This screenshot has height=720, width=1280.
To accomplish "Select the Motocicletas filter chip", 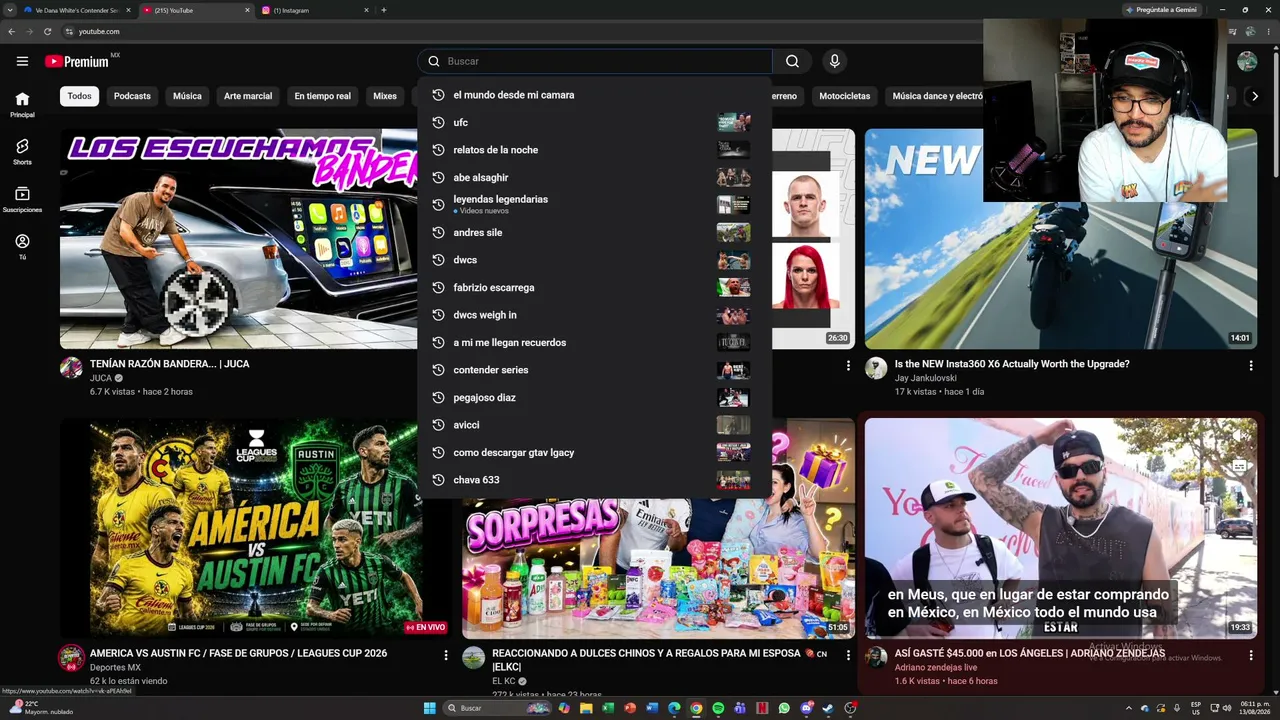I will 845,96.
